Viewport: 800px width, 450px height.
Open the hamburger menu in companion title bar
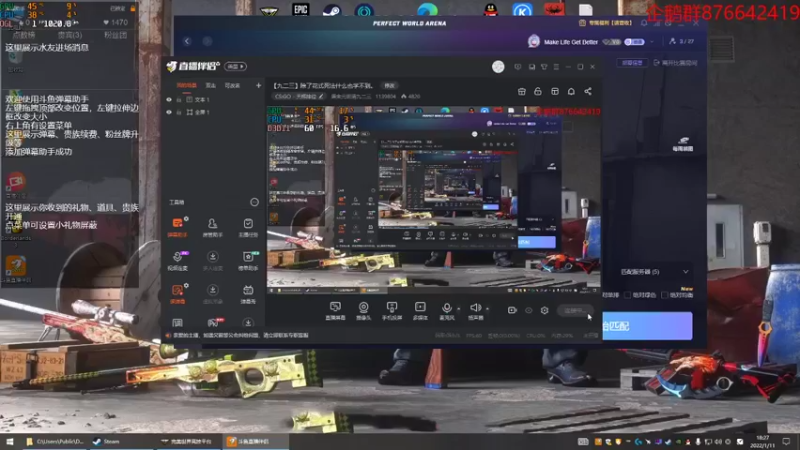(556, 67)
